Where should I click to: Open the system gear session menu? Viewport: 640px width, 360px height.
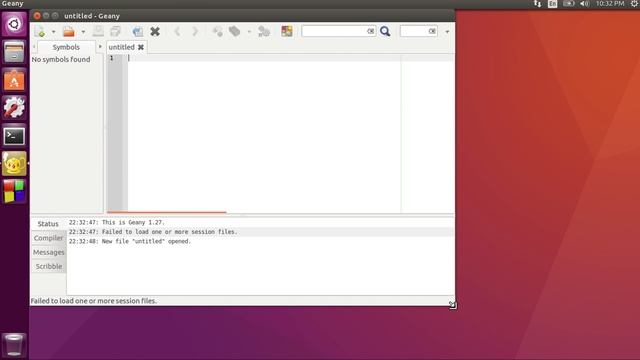click(x=635, y=4)
